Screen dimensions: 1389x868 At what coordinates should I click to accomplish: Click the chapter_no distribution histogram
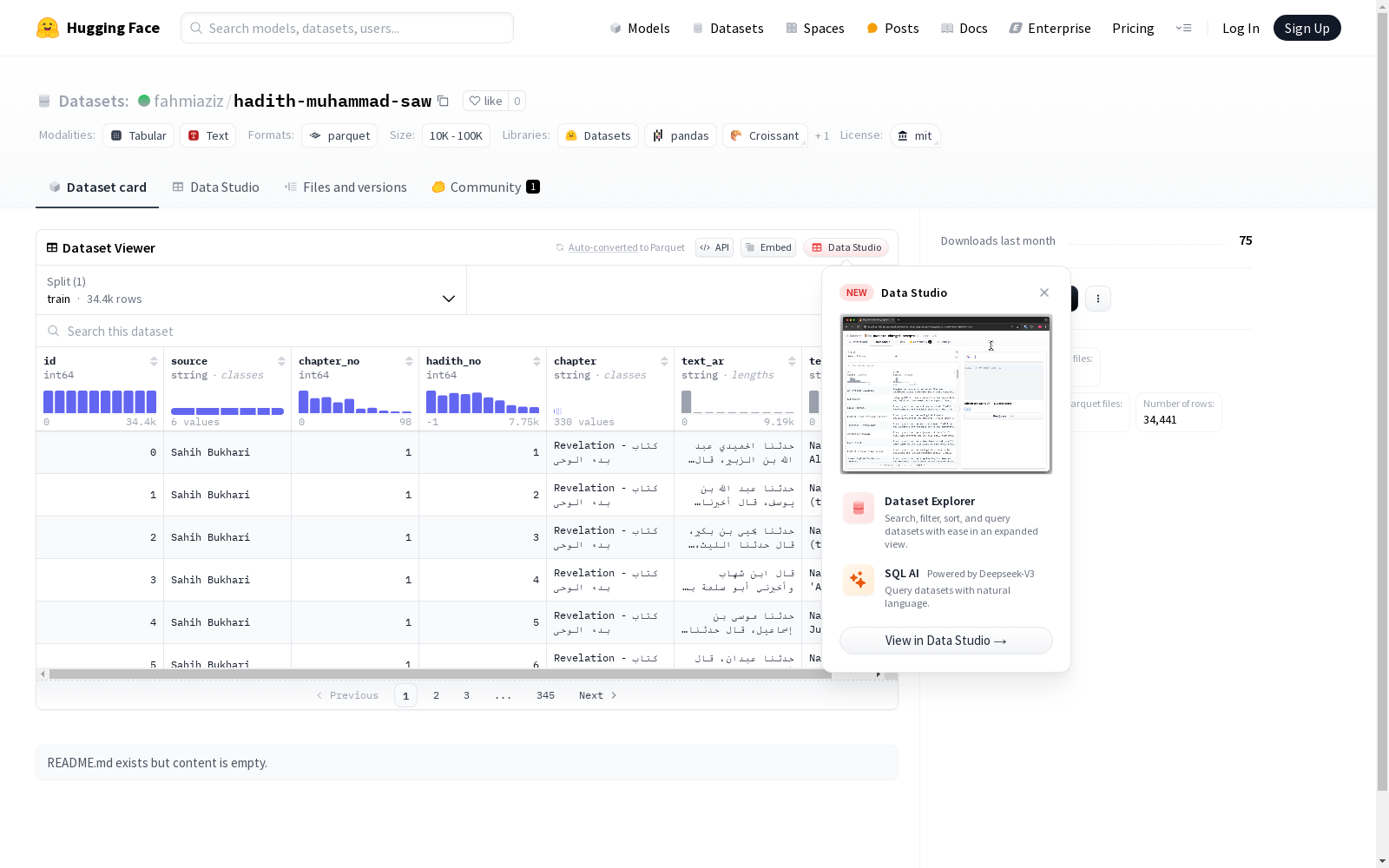355,402
